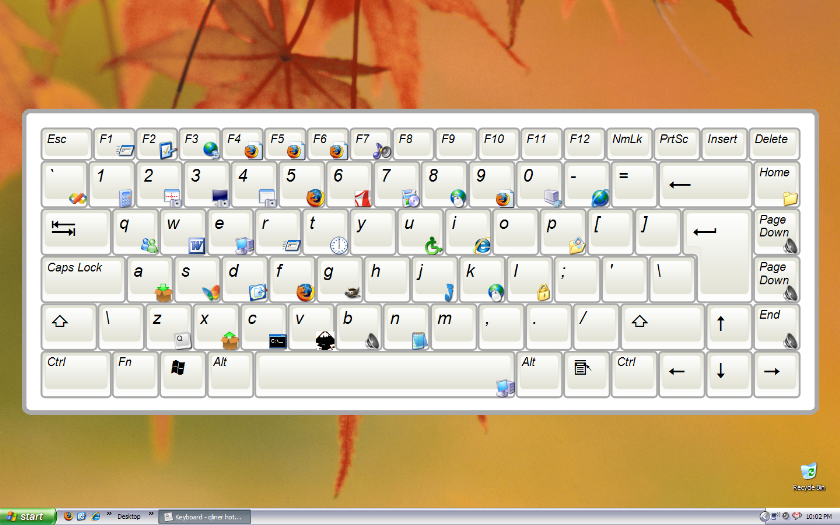Screen dimensions: 840x525
Task: Click the F12 key
Action: coord(584,144)
